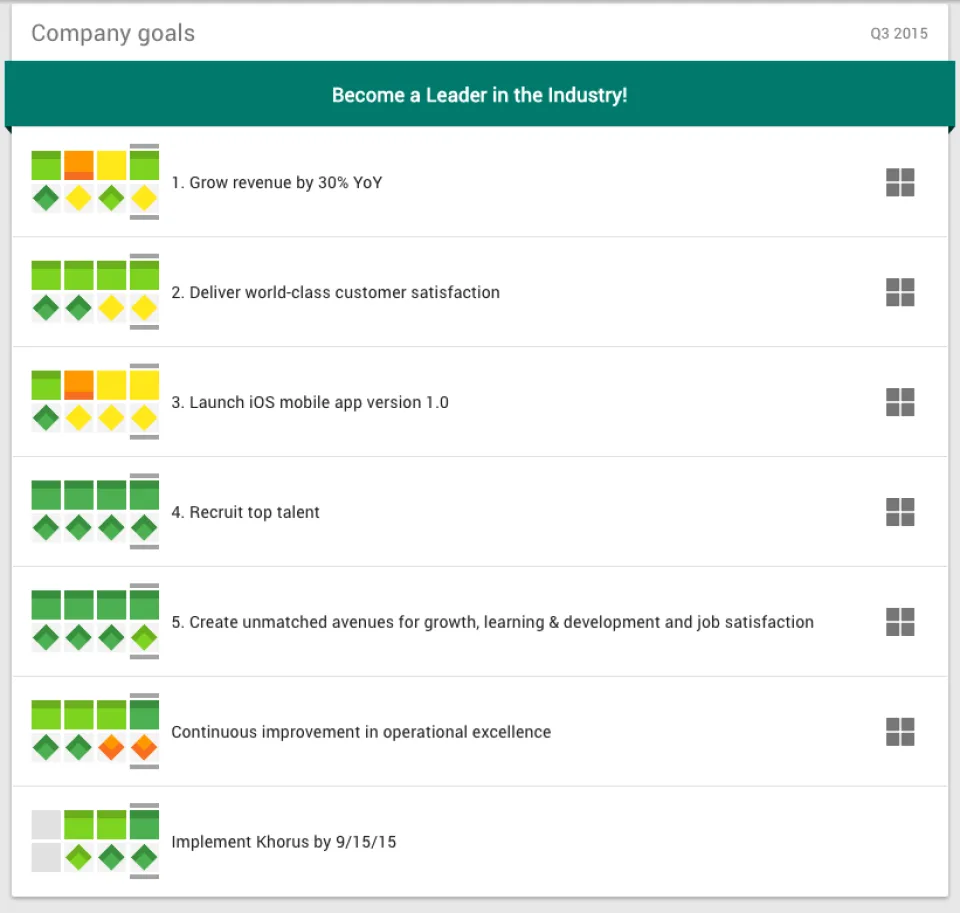Select first green diamond in Recruit top talent row
The width and height of the screenshot is (960, 913).
coord(46,528)
